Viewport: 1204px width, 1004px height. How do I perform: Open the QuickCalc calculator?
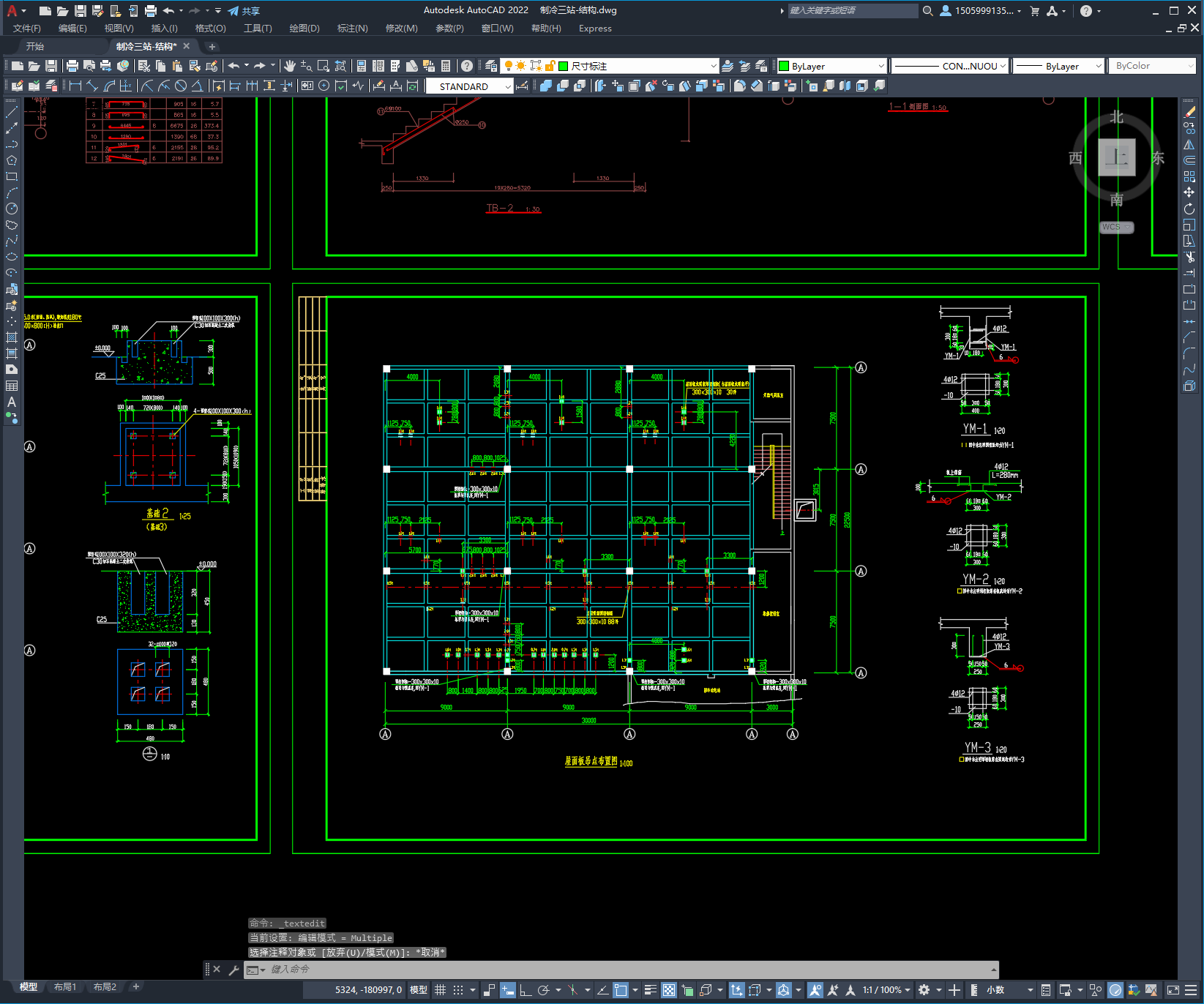coord(446,66)
